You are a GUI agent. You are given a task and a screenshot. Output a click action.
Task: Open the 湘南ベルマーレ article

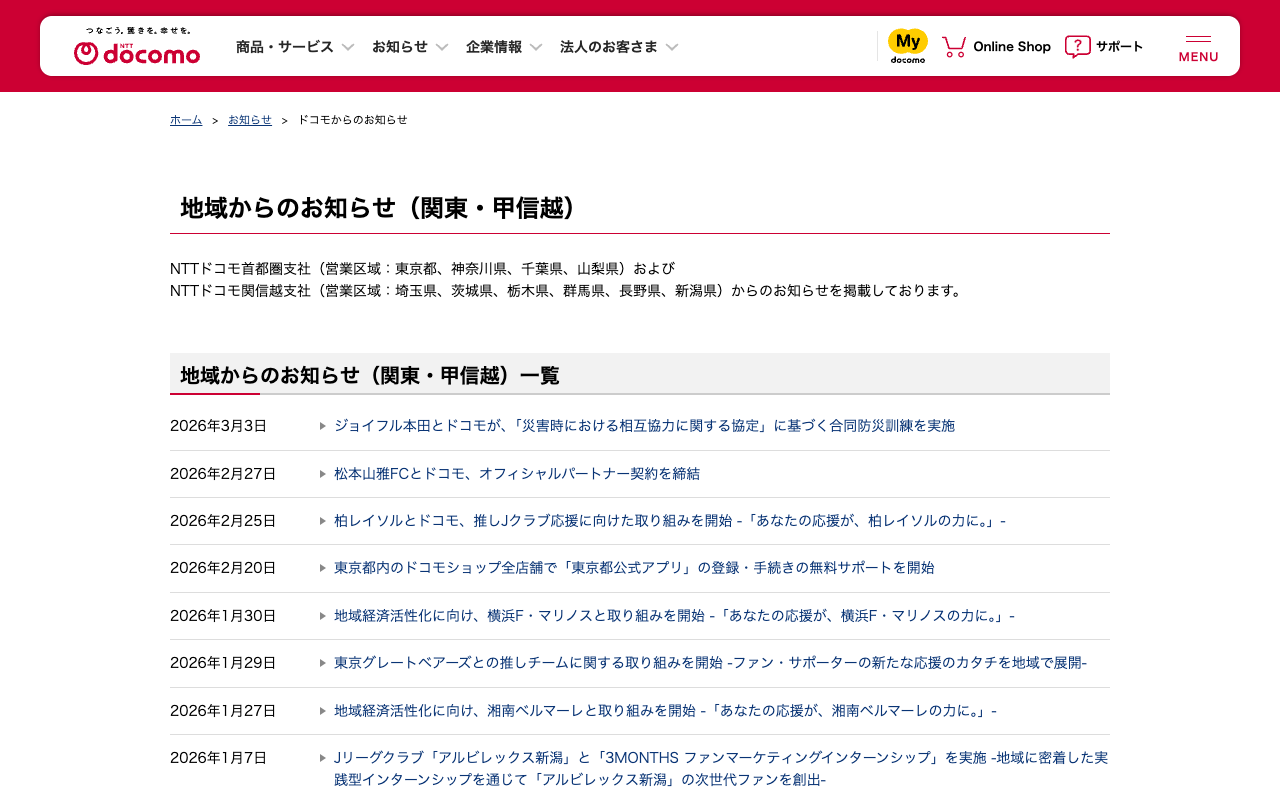[665, 711]
